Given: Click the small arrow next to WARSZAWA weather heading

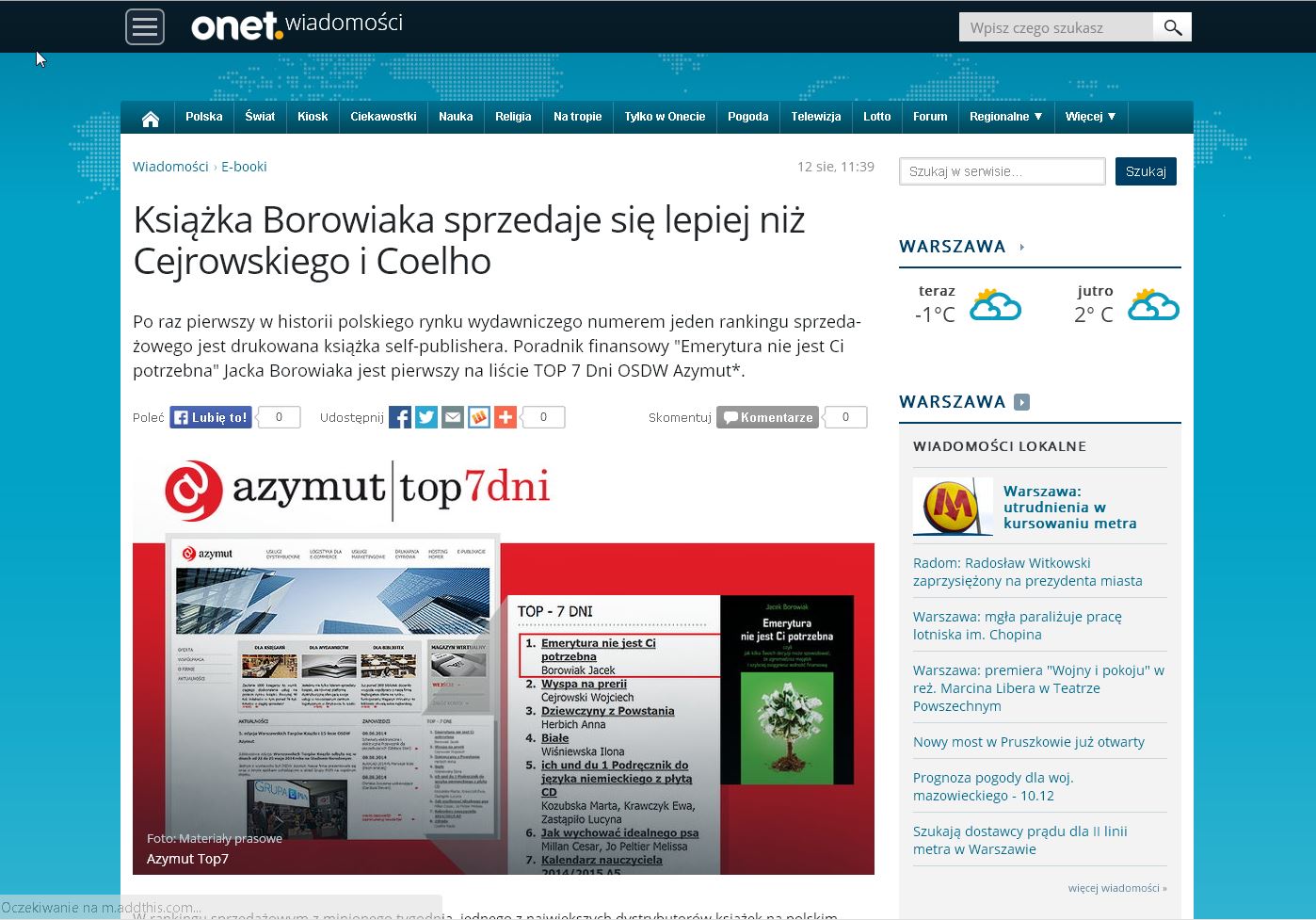Looking at the screenshot, I should point(1022,247).
